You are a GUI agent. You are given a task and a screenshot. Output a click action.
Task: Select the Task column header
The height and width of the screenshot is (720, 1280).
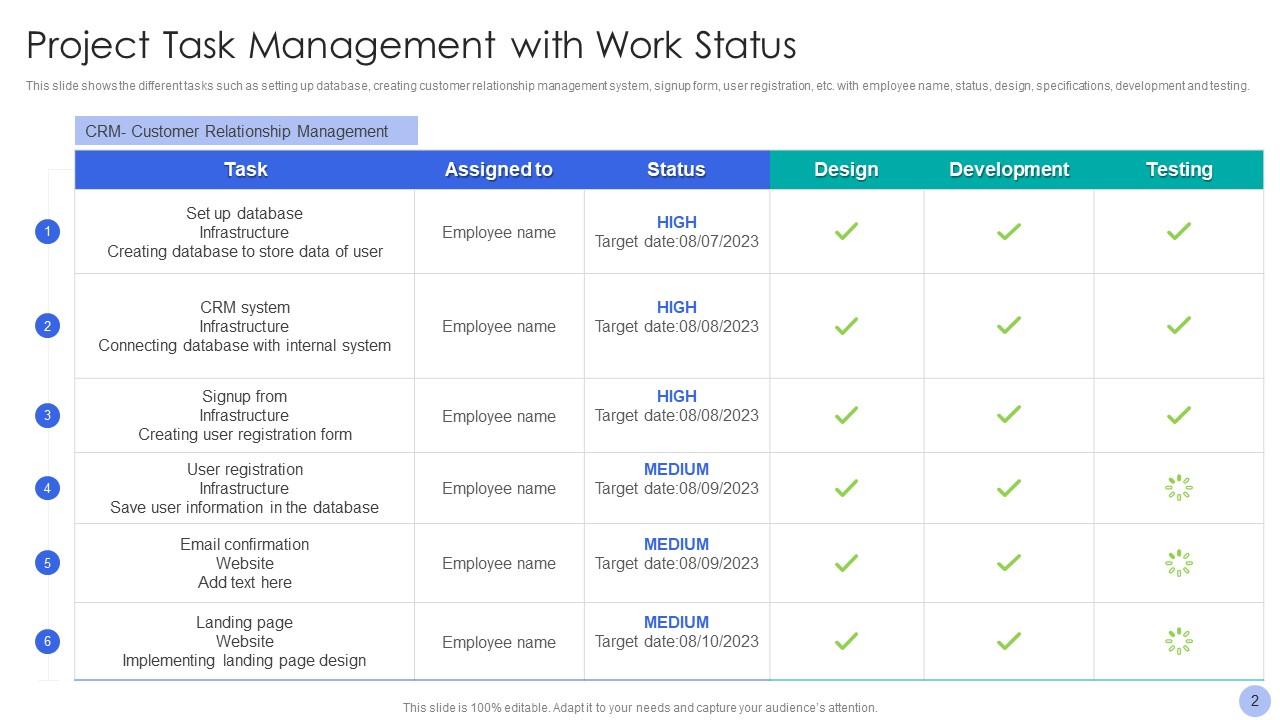245,170
